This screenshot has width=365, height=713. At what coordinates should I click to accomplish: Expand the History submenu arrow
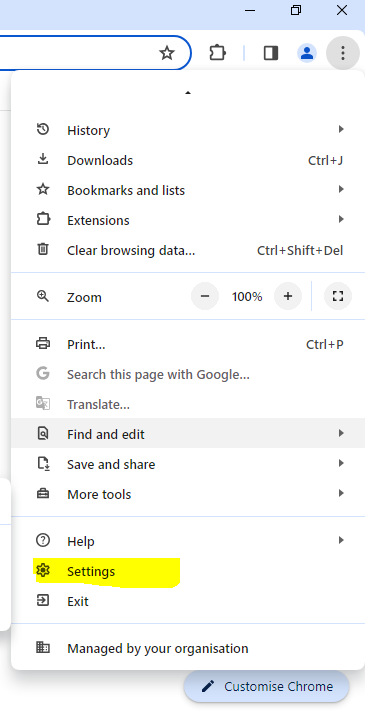(x=341, y=130)
